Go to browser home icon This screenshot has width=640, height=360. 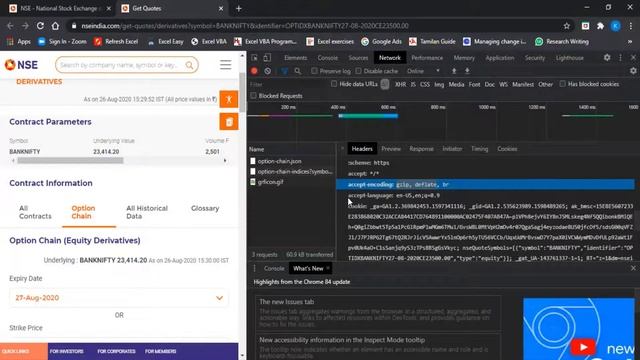pos(55,26)
